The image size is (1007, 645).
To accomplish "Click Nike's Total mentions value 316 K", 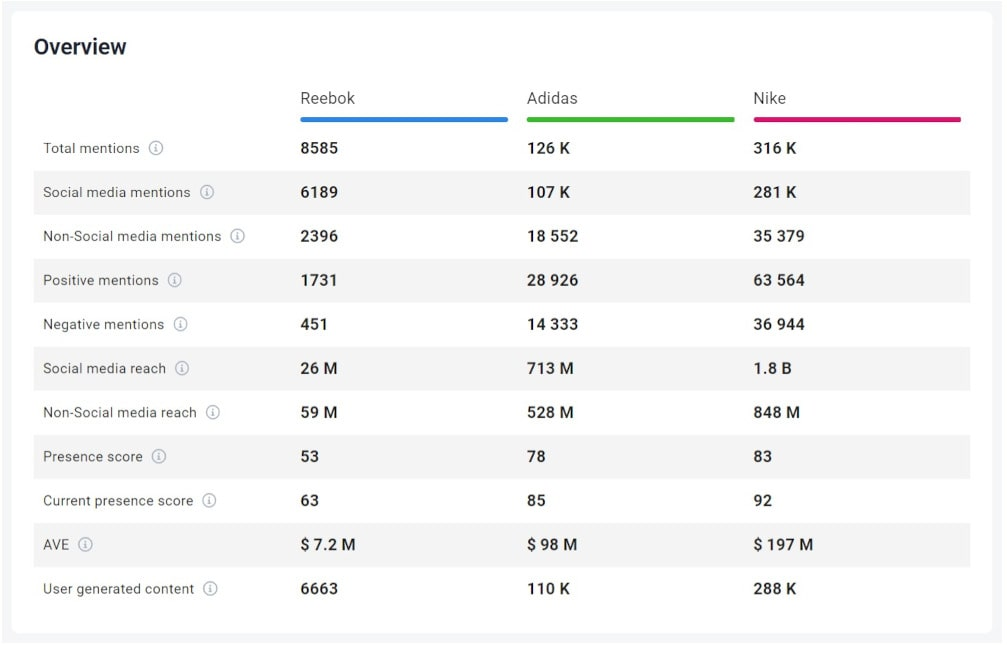I will pos(775,148).
